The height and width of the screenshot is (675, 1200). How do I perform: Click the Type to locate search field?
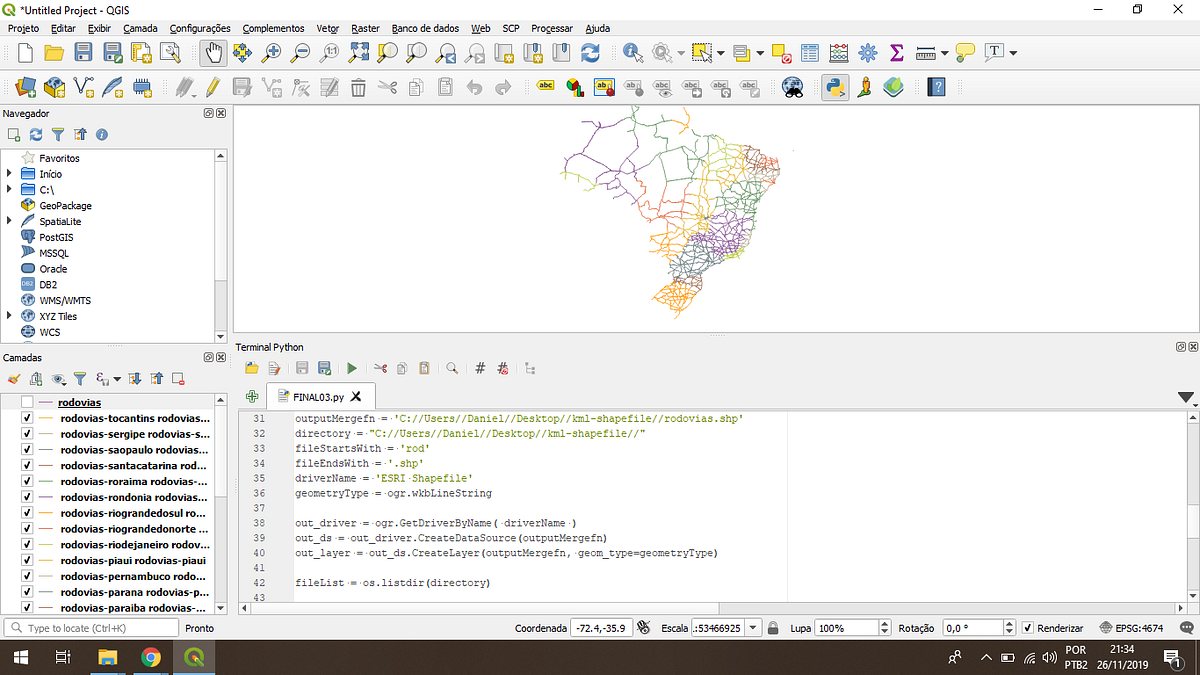tap(90, 627)
